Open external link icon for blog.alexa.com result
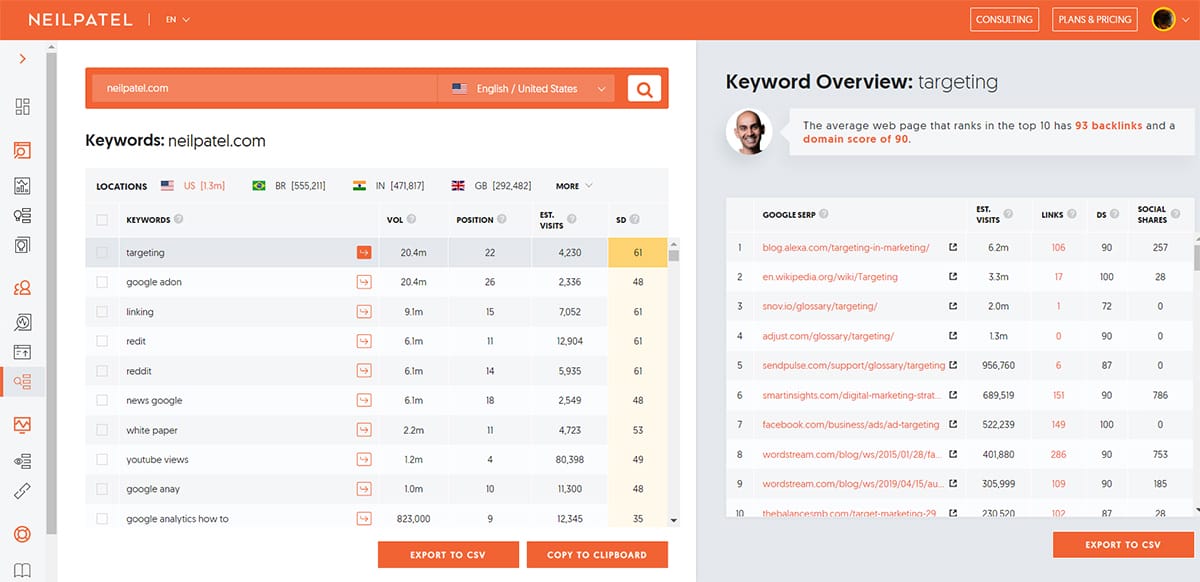This screenshot has height=582, width=1200. pos(952,247)
